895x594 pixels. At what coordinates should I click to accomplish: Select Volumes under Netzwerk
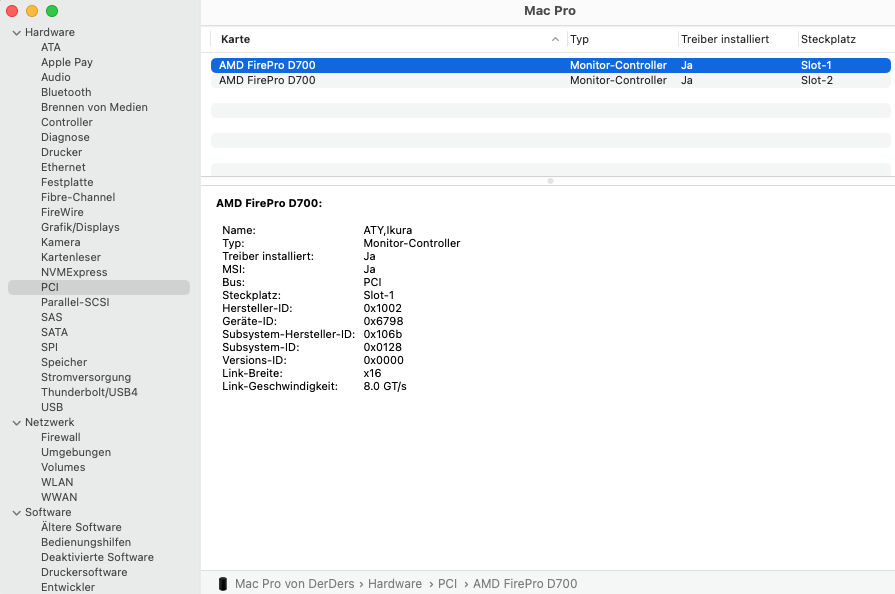click(x=63, y=467)
